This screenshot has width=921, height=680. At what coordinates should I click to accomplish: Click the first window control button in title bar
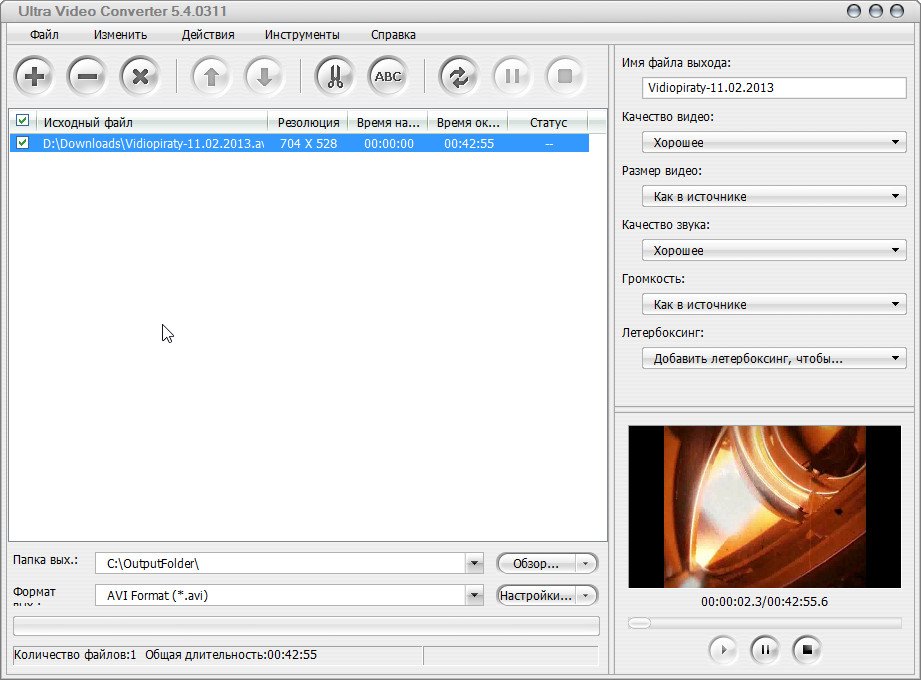854,11
